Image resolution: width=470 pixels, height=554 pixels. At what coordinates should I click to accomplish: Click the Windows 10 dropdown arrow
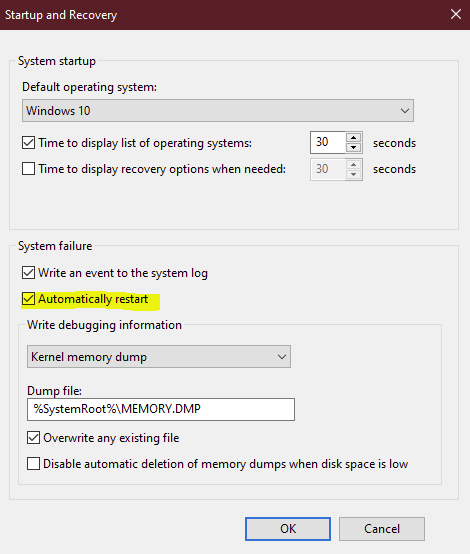coord(405,111)
